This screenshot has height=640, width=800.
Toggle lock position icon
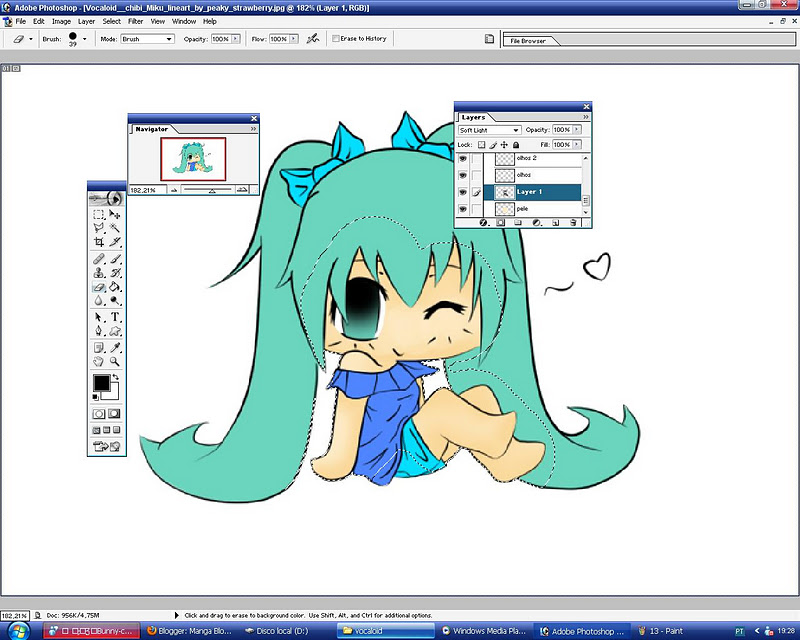pos(504,145)
